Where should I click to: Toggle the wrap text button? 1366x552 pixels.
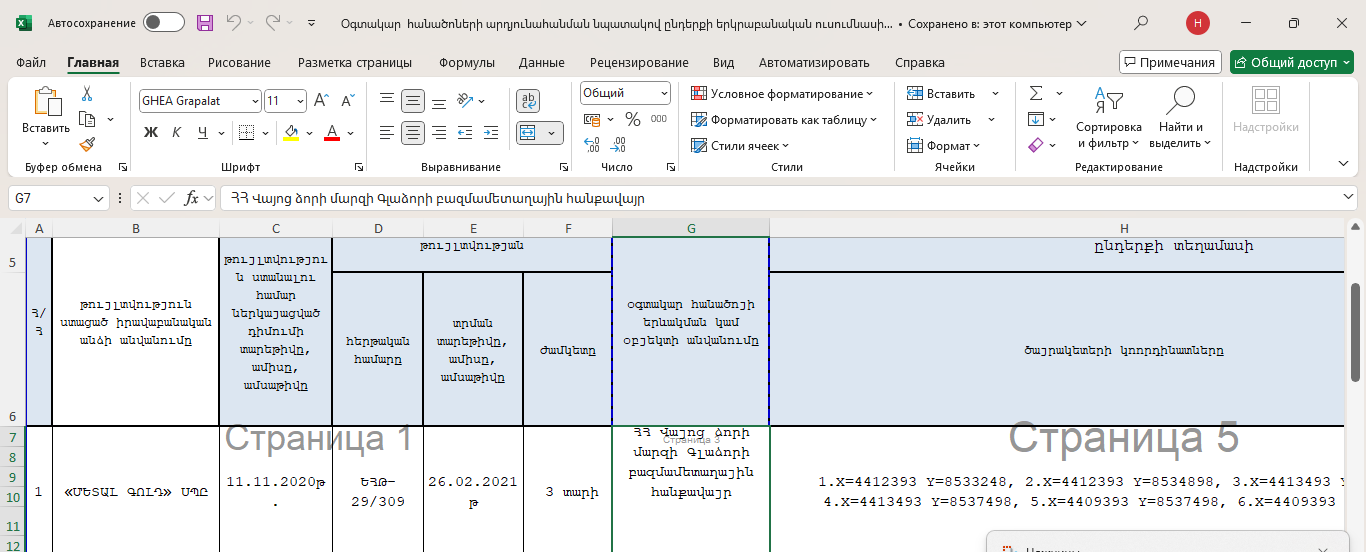[x=528, y=101]
